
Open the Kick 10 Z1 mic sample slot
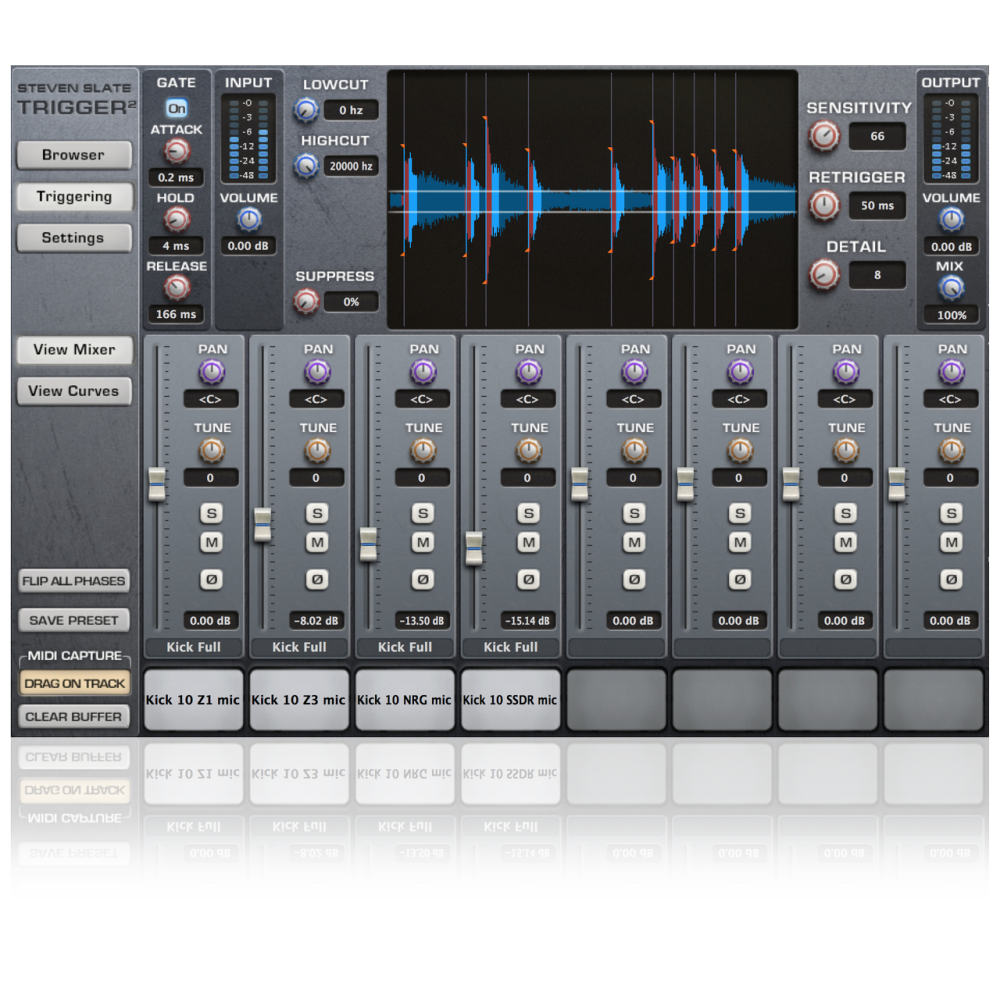click(193, 699)
